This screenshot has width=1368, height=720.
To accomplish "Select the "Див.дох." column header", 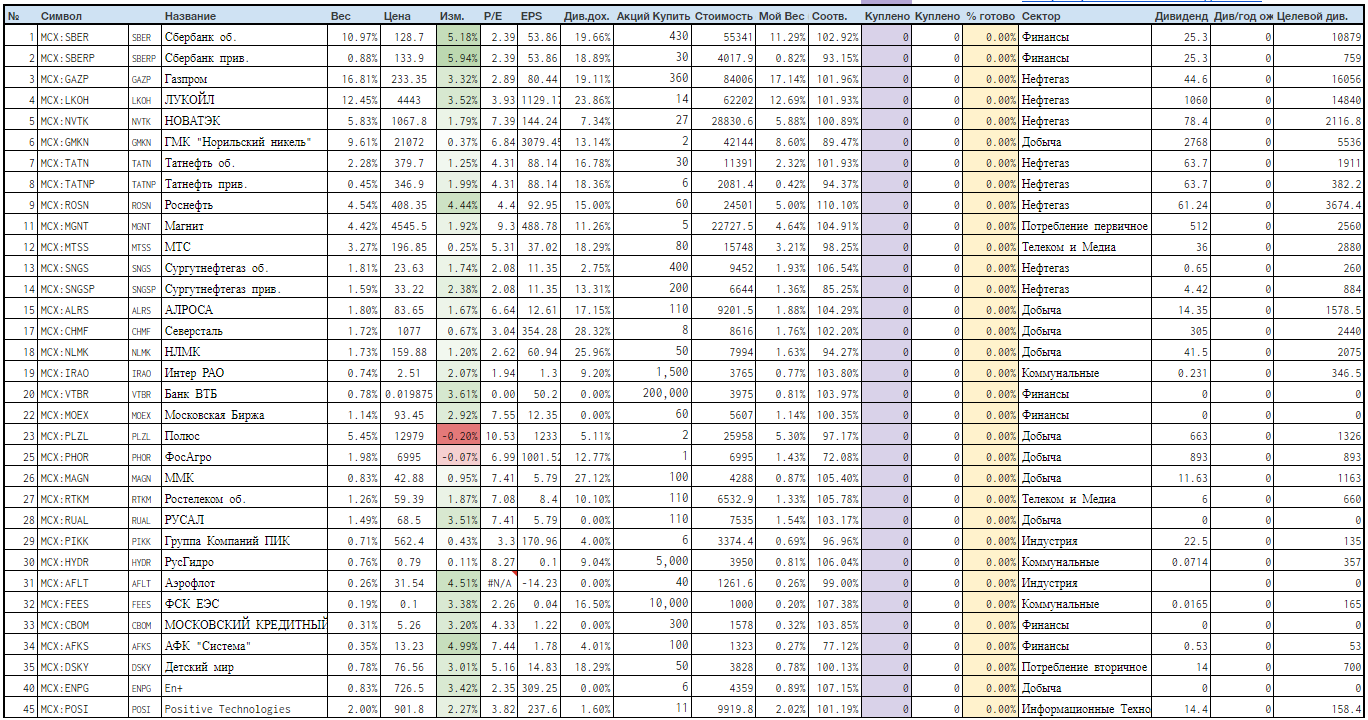I will pos(586,17).
